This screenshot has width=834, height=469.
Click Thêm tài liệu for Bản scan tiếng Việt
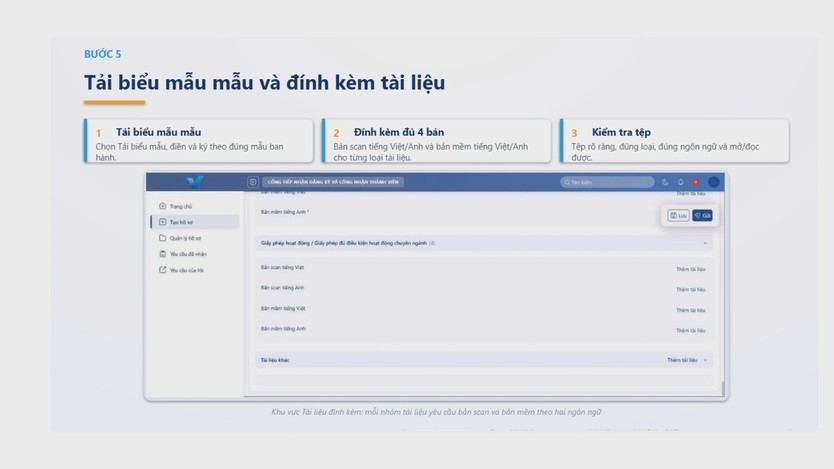690,269
